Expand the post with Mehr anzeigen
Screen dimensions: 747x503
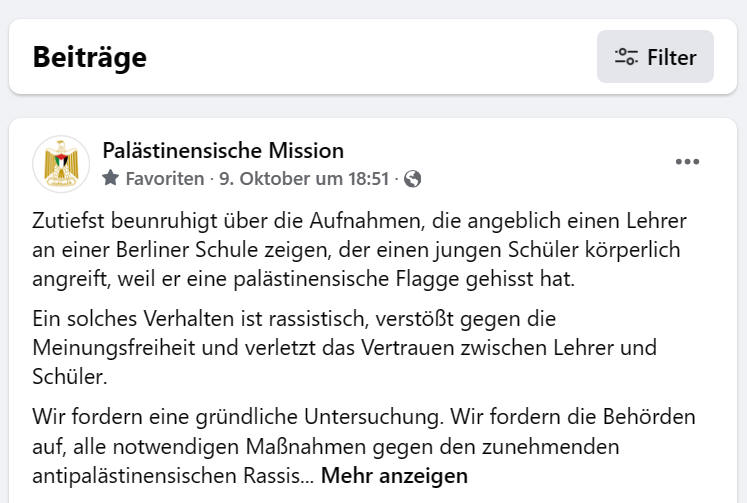pos(394,475)
